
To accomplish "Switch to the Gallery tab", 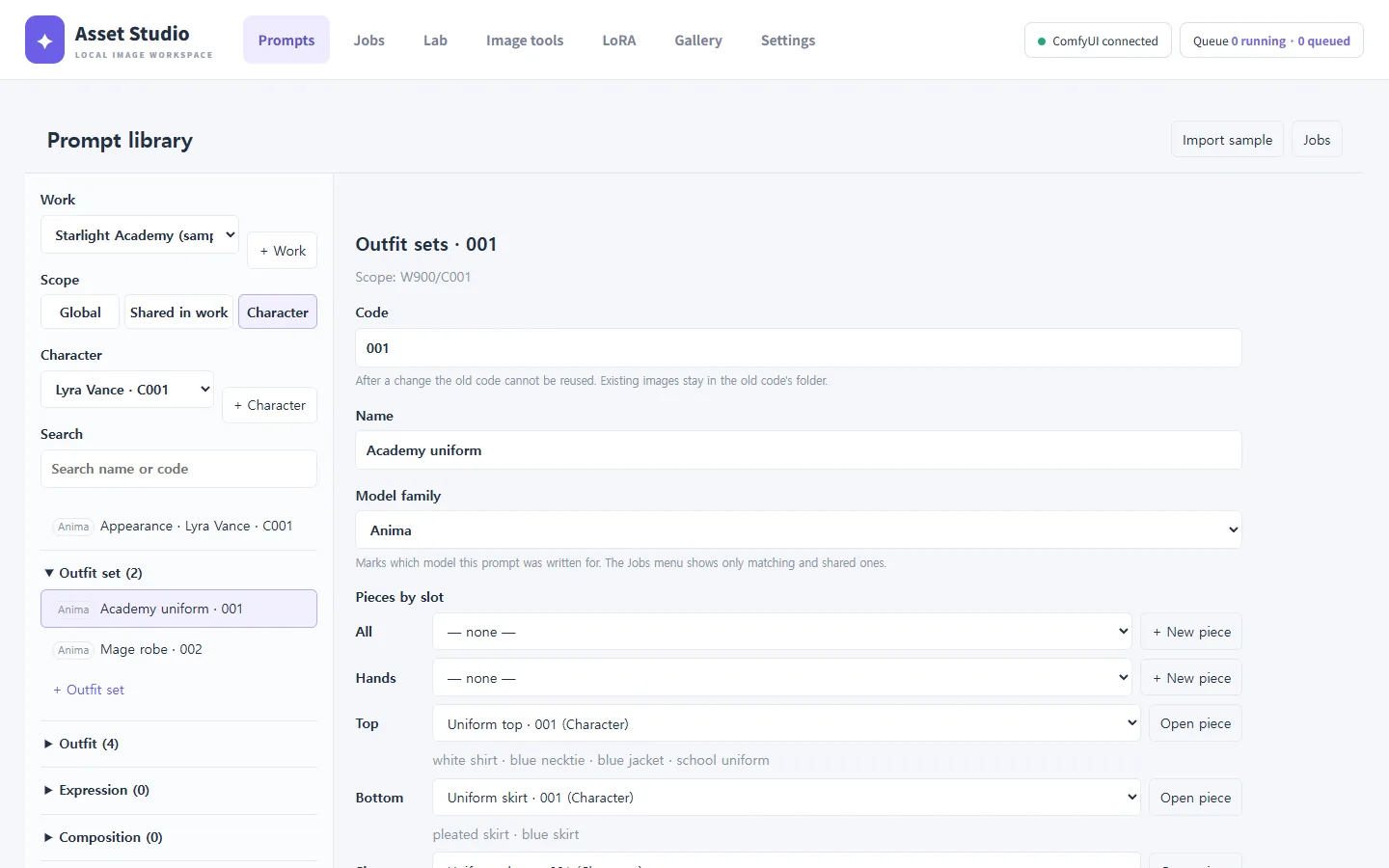I will point(698,40).
